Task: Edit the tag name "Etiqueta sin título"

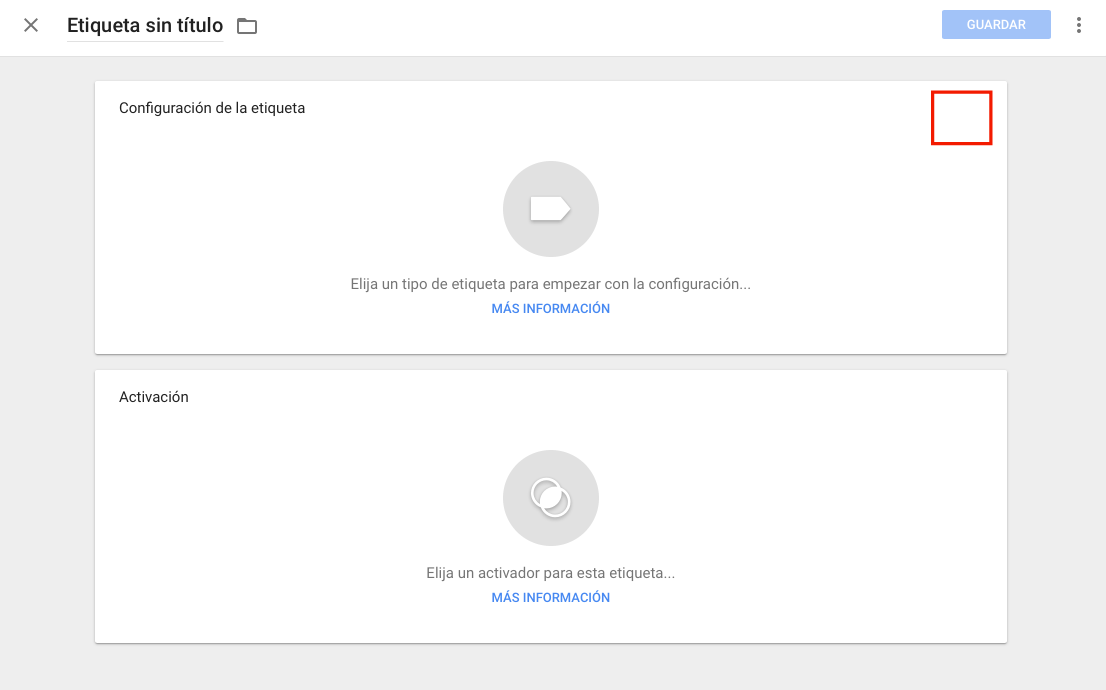Action: 145,25
